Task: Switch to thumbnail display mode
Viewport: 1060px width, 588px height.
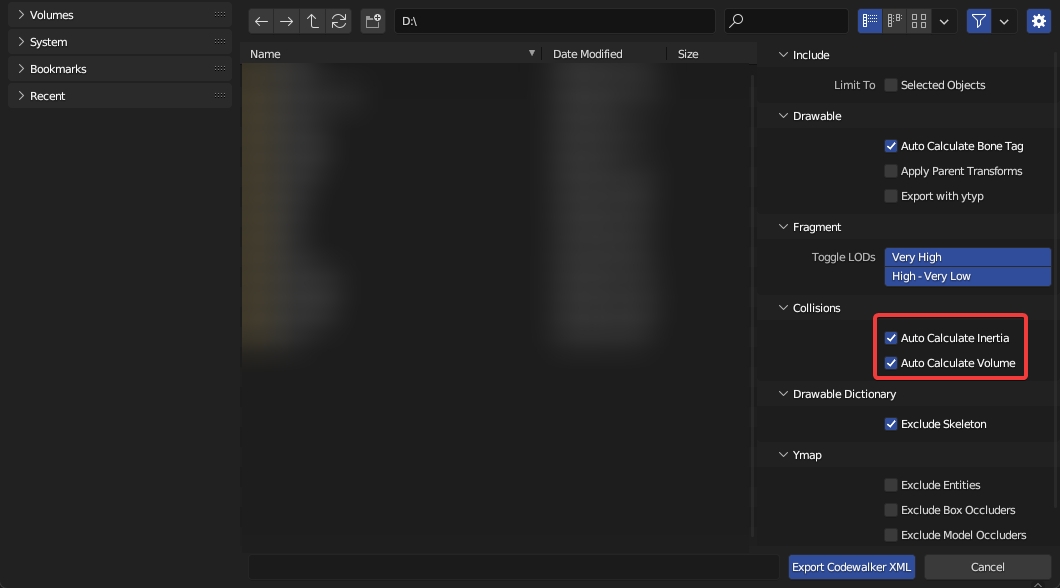Action: [x=919, y=21]
